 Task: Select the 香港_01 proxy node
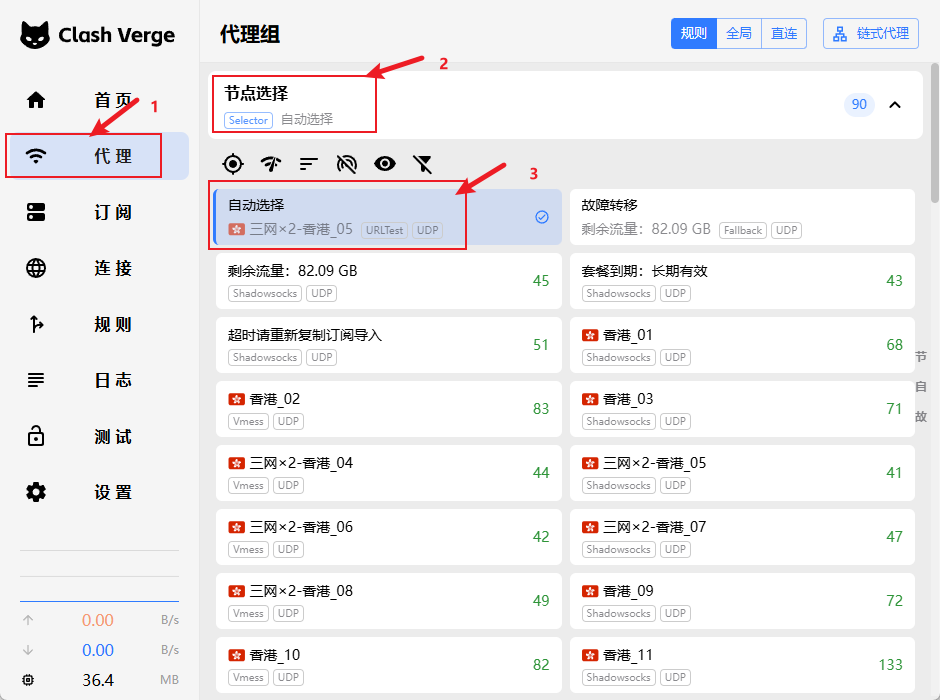click(x=741, y=345)
